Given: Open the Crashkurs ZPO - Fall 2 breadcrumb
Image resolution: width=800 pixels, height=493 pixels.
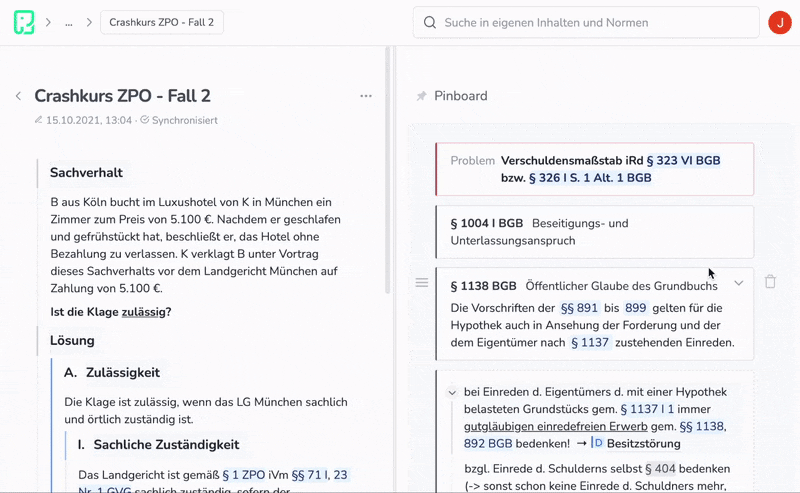Looking at the screenshot, I should (162, 22).
